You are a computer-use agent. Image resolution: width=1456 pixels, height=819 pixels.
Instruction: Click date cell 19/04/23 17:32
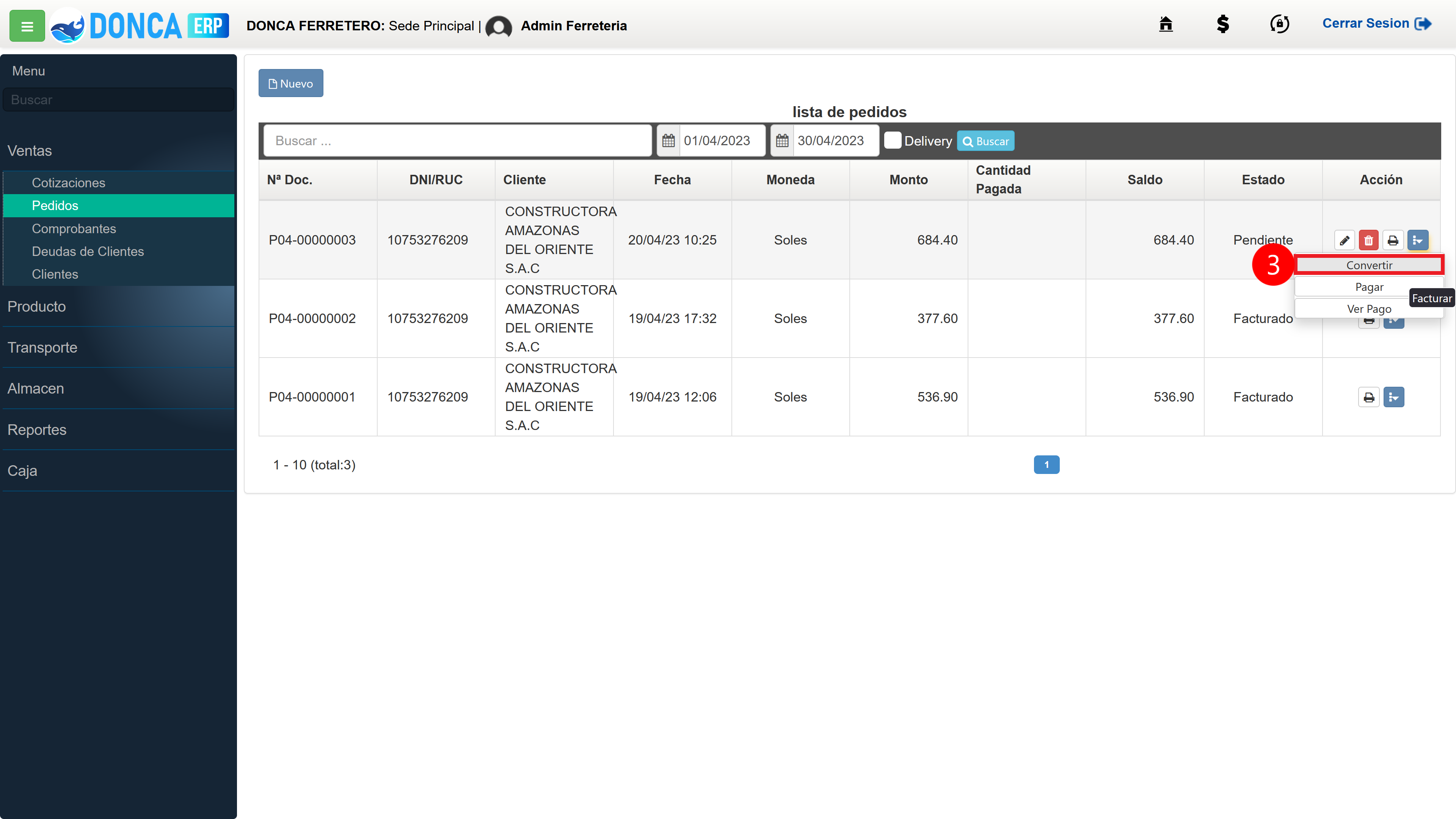click(672, 319)
